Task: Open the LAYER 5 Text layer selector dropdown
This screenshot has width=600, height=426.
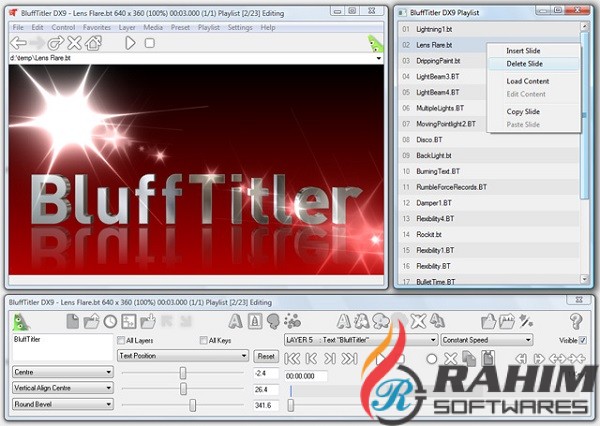Action: pyautogui.click(x=361, y=340)
